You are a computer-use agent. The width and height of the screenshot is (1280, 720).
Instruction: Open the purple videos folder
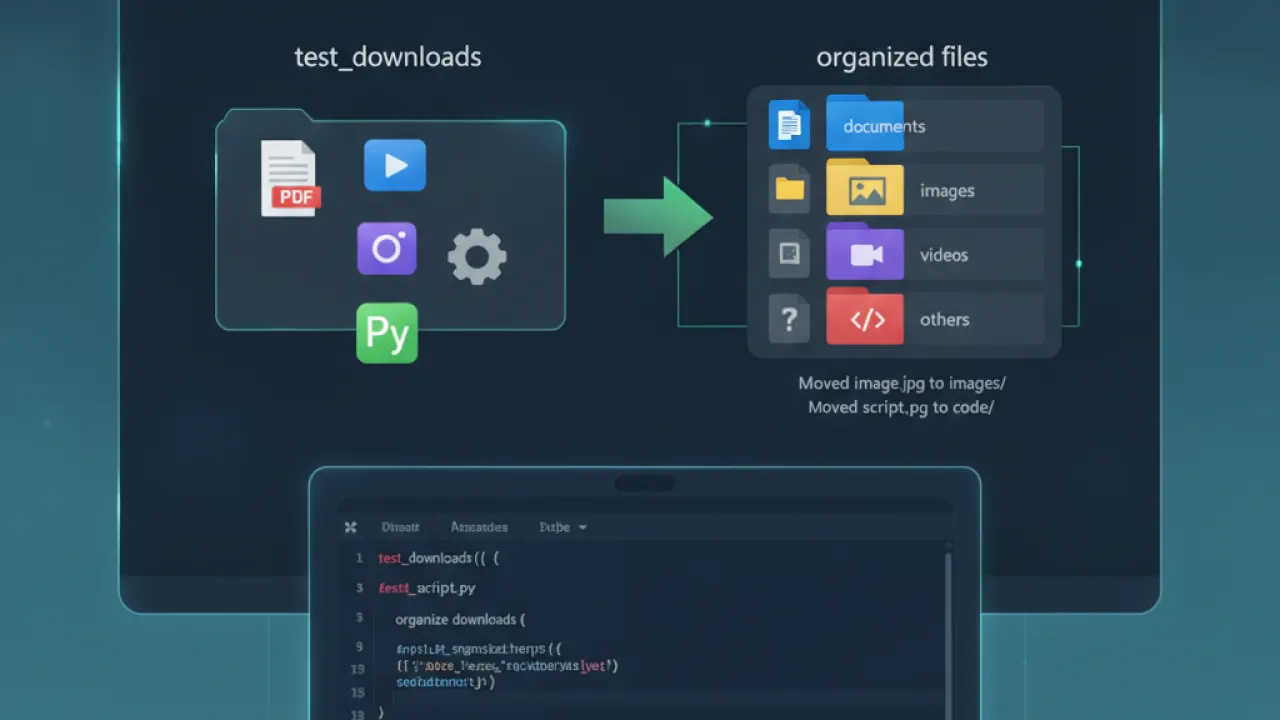tap(865, 252)
